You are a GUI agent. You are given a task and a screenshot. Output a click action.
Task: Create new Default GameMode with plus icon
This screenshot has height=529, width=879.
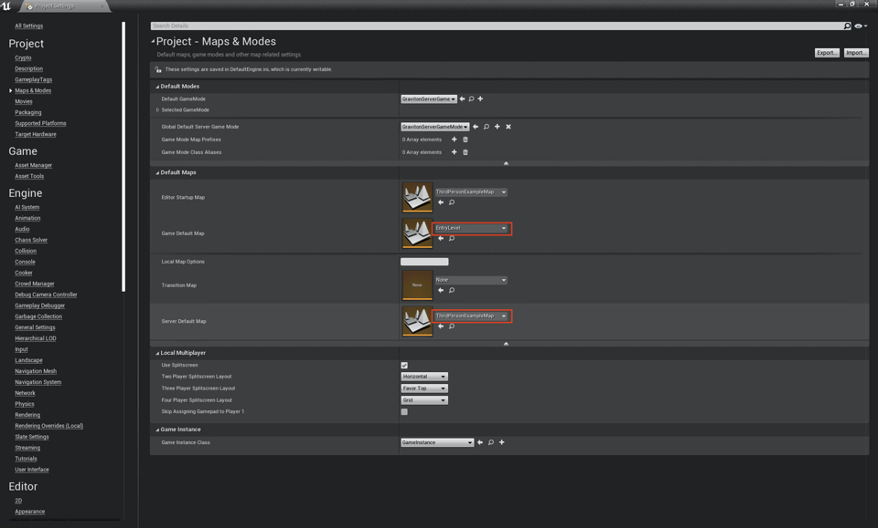[480, 99]
